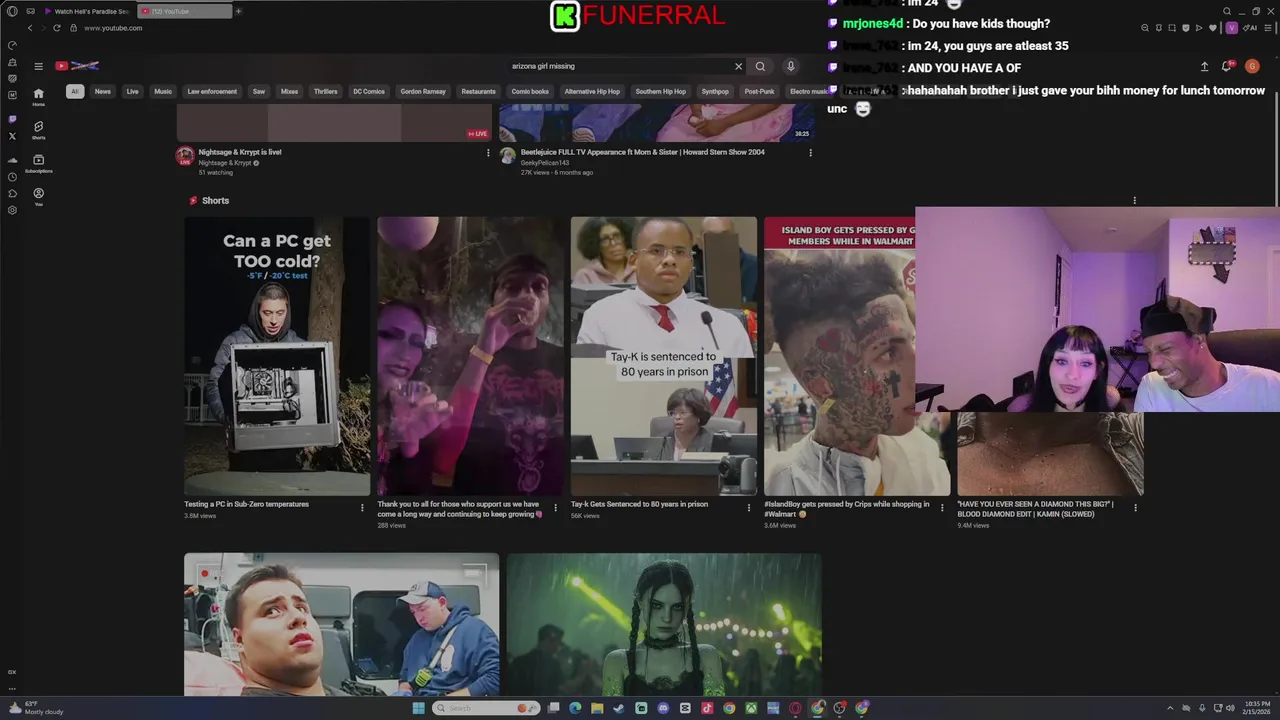Select the Comic books filter chip
The width and height of the screenshot is (1280, 720).
[530, 91]
